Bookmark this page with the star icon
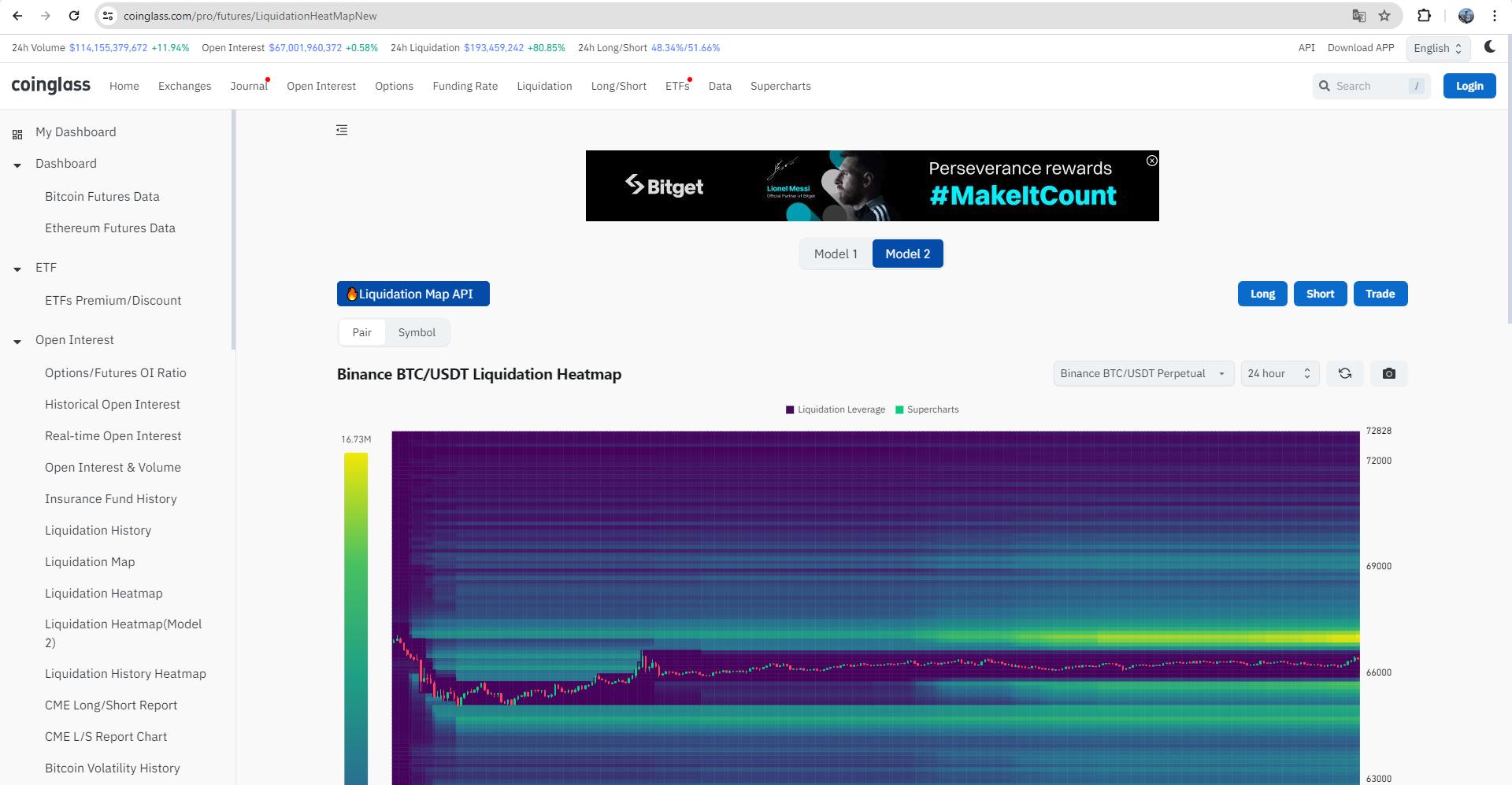 coord(1384,16)
